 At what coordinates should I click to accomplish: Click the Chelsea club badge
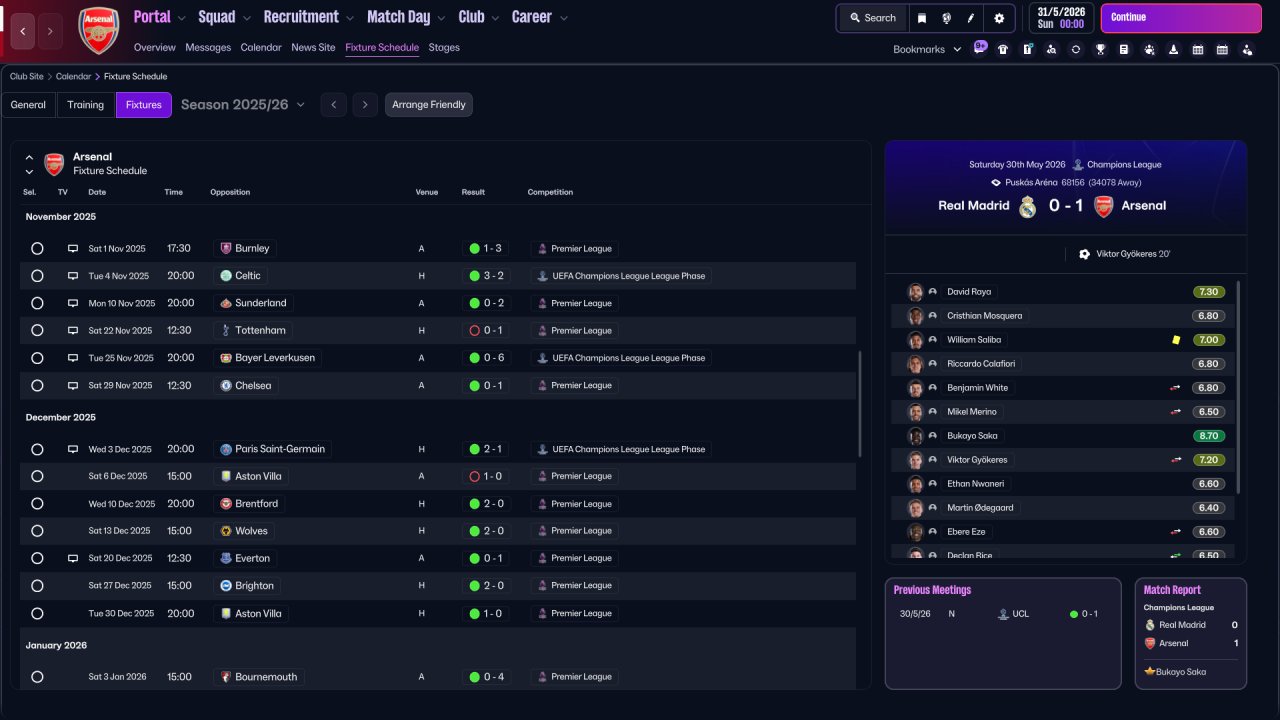click(226, 385)
